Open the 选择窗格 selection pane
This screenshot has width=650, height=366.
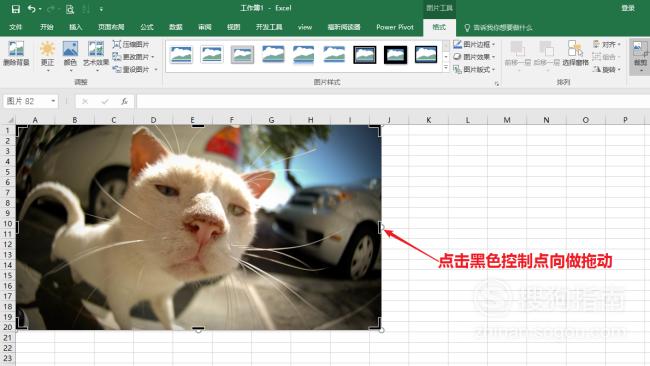(x=575, y=54)
